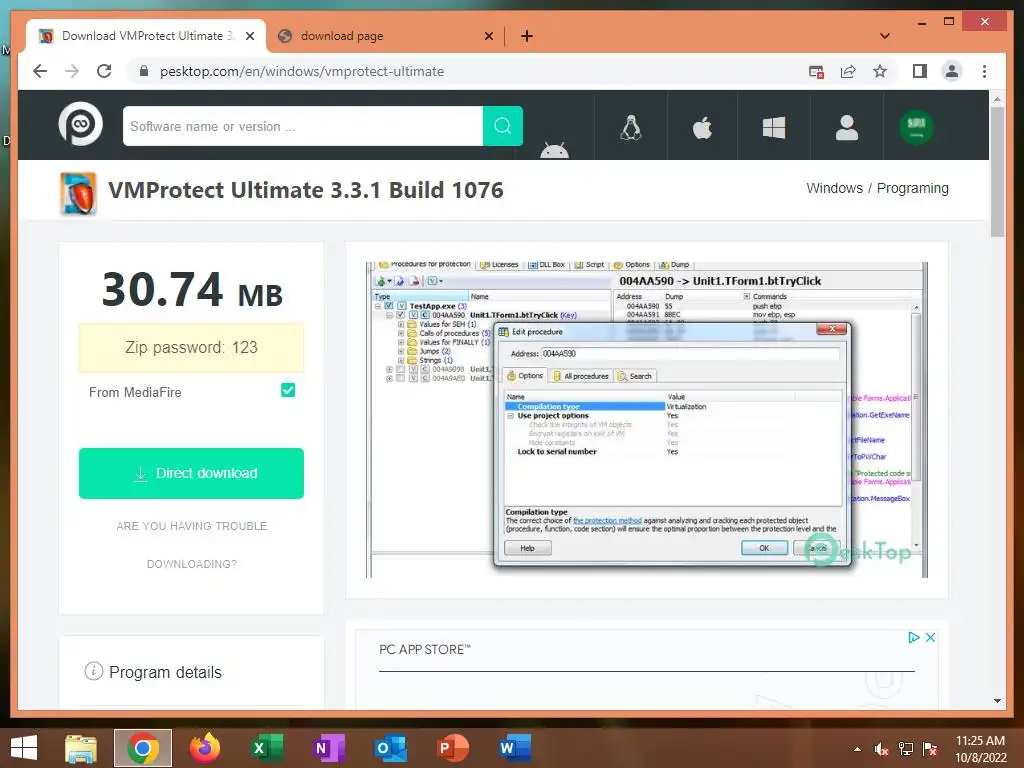Click the green language flag icon
Image resolution: width=1024 pixels, height=768 pixels.
(916, 127)
